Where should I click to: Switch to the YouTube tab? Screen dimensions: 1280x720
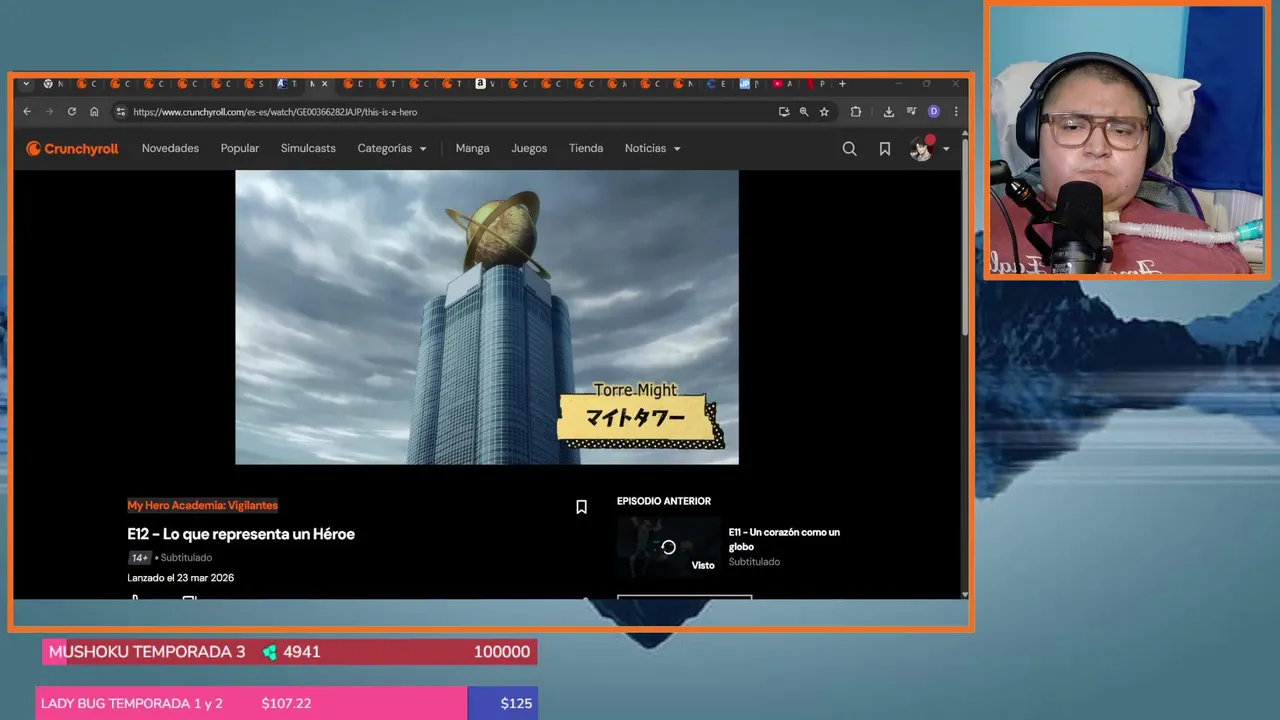click(777, 84)
